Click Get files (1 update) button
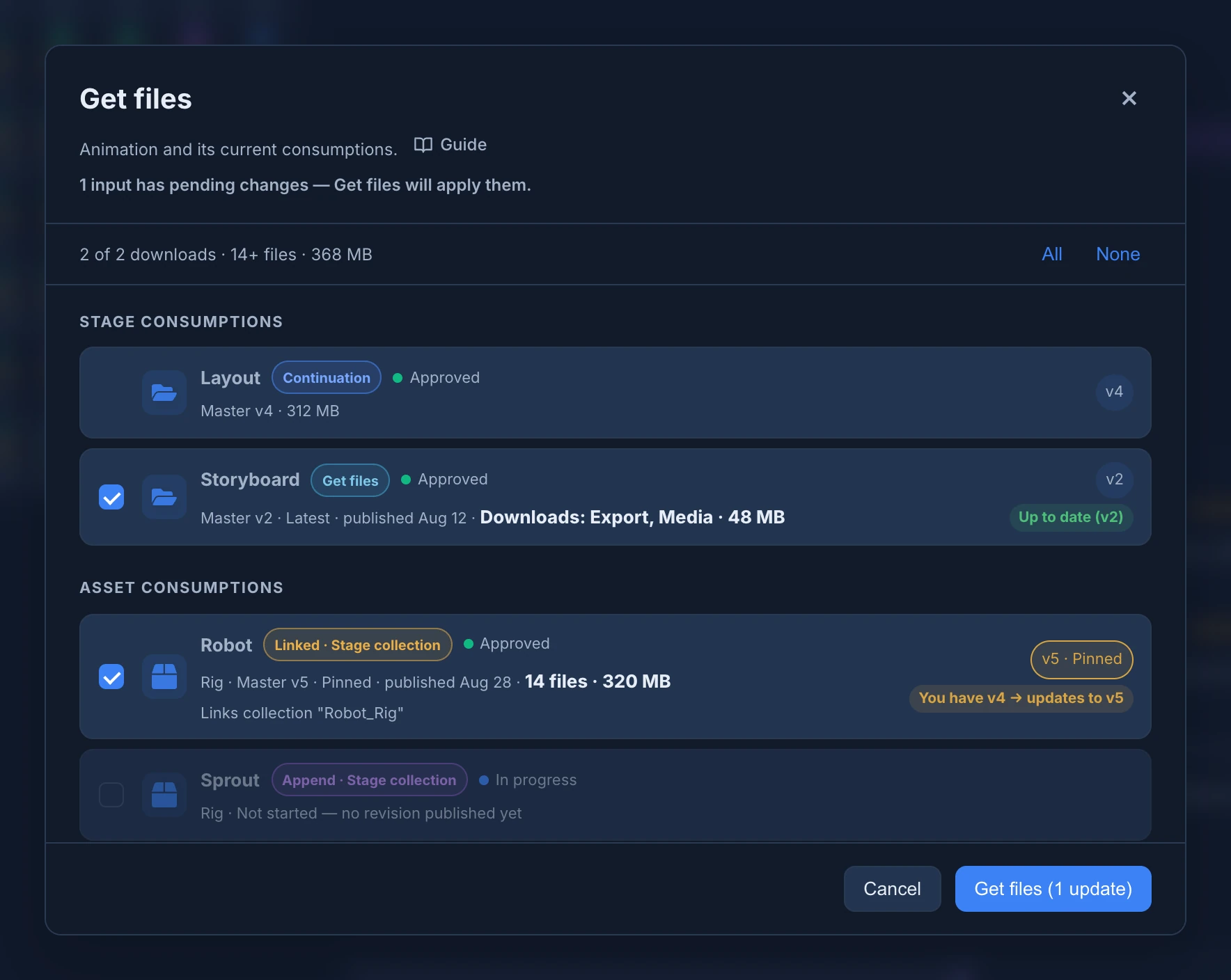The height and width of the screenshot is (980, 1231). point(1053,889)
